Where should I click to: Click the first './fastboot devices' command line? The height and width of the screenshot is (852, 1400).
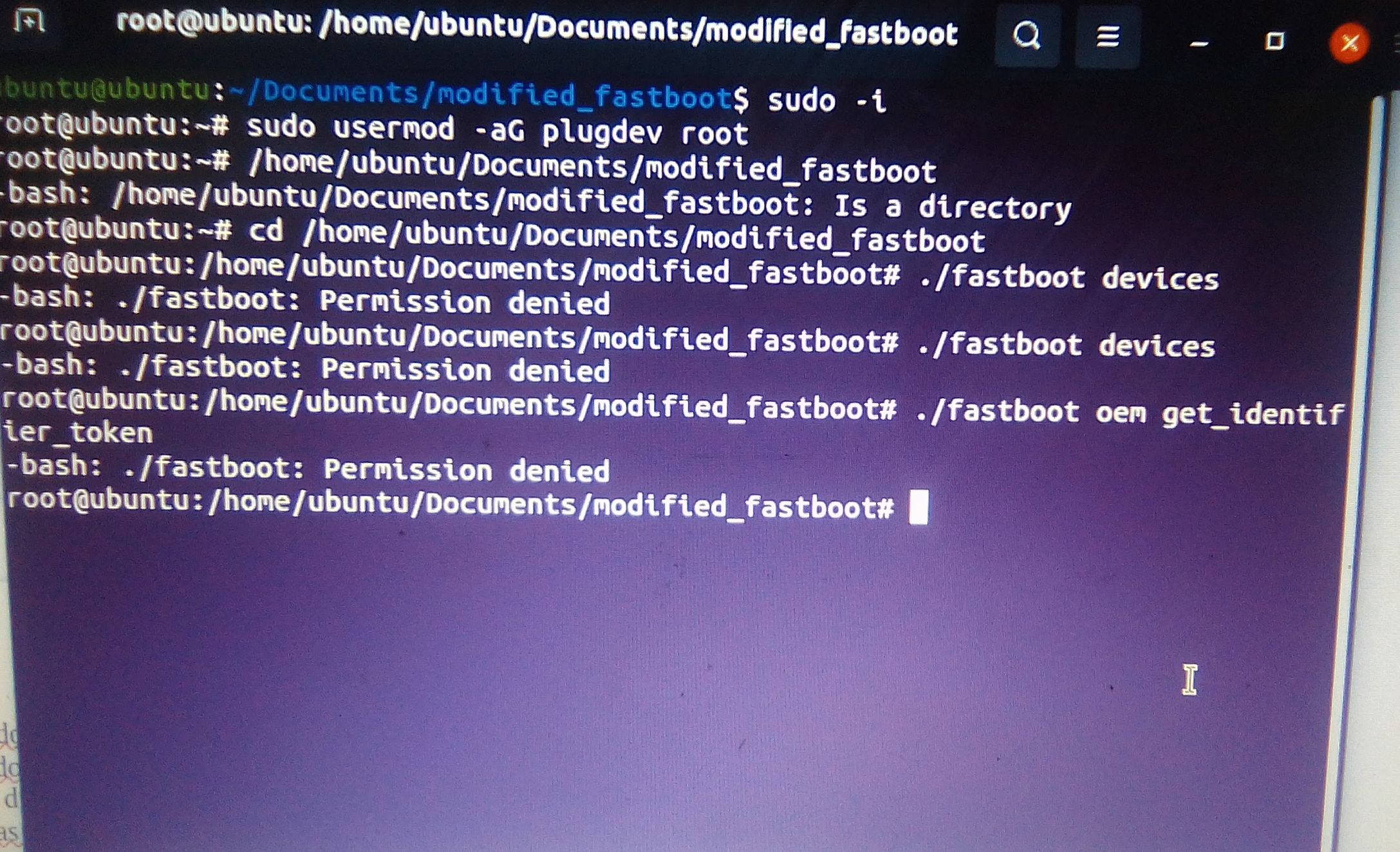pos(609,273)
